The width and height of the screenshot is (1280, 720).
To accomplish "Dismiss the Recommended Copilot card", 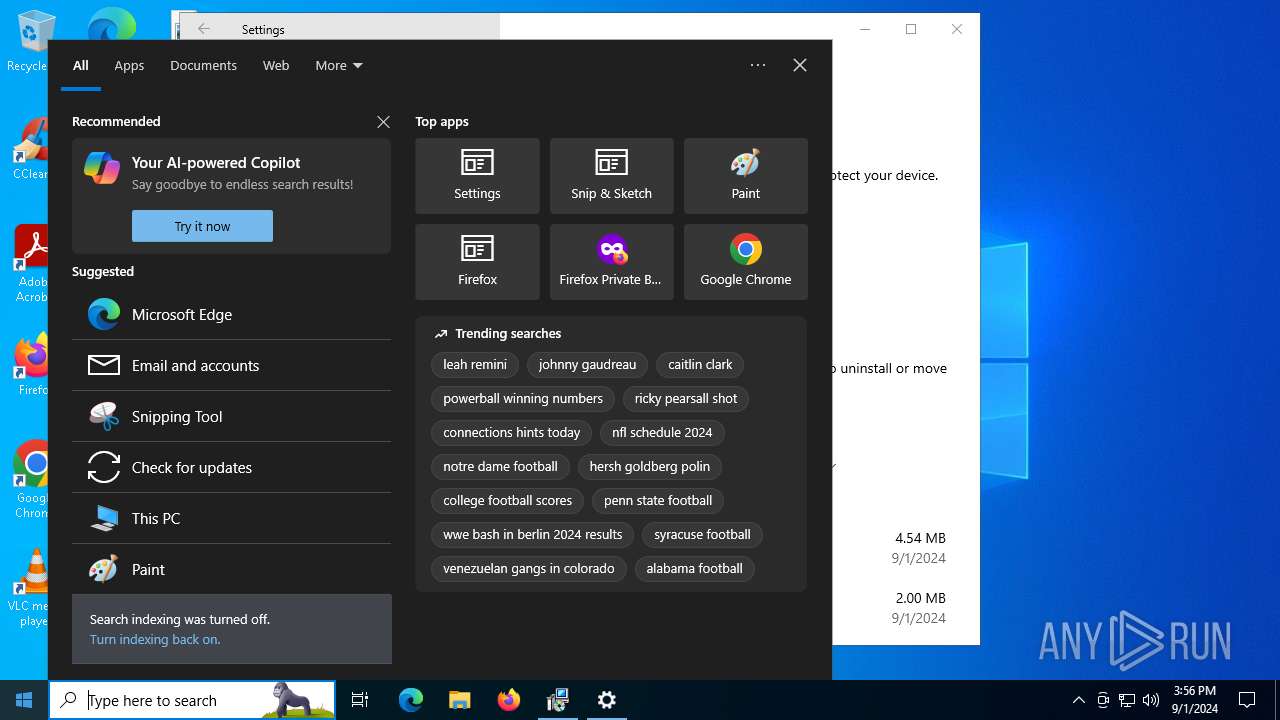I will click(383, 121).
